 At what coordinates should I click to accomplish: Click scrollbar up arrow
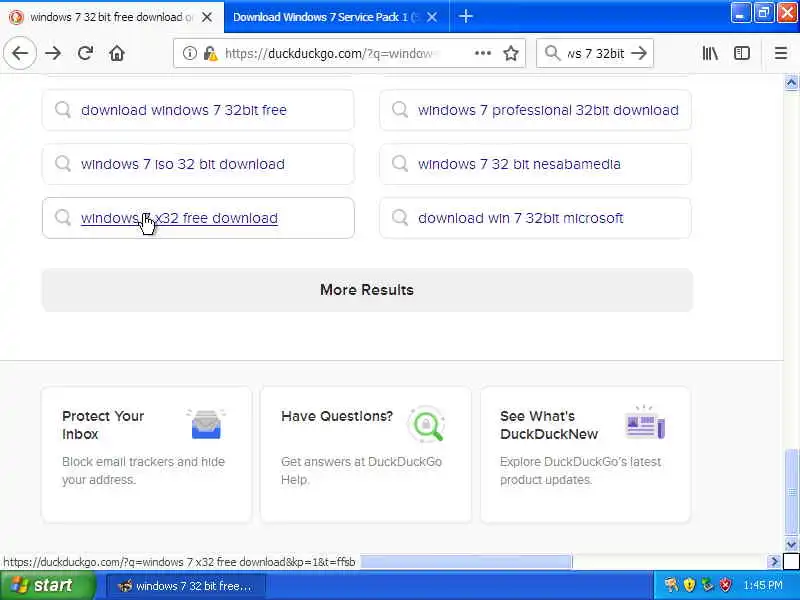coord(791,83)
